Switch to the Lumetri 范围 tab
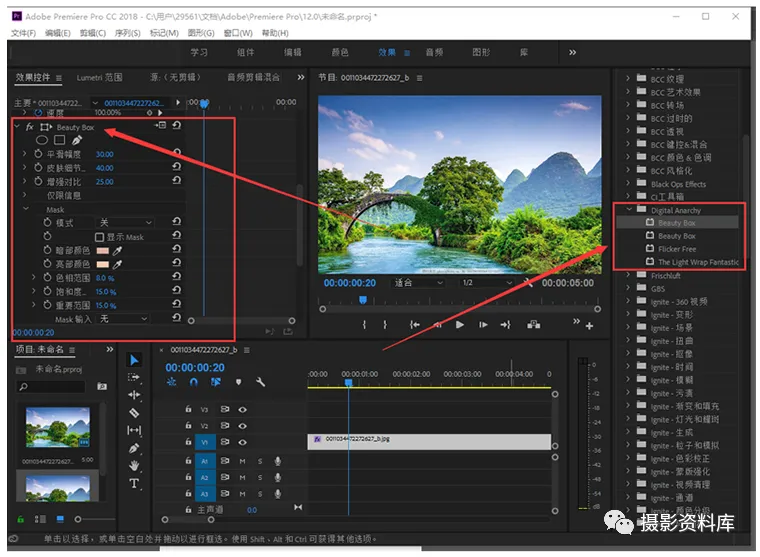The width and height of the screenshot is (760, 557). pyautogui.click(x=99, y=78)
